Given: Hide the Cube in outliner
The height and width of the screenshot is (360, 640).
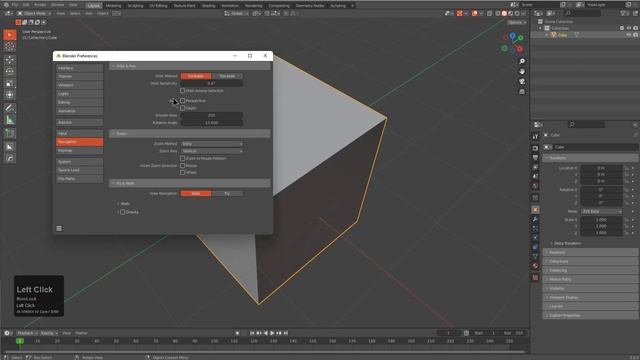Looking at the screenshot, I should pyautogui.click(x=629, y=35).
